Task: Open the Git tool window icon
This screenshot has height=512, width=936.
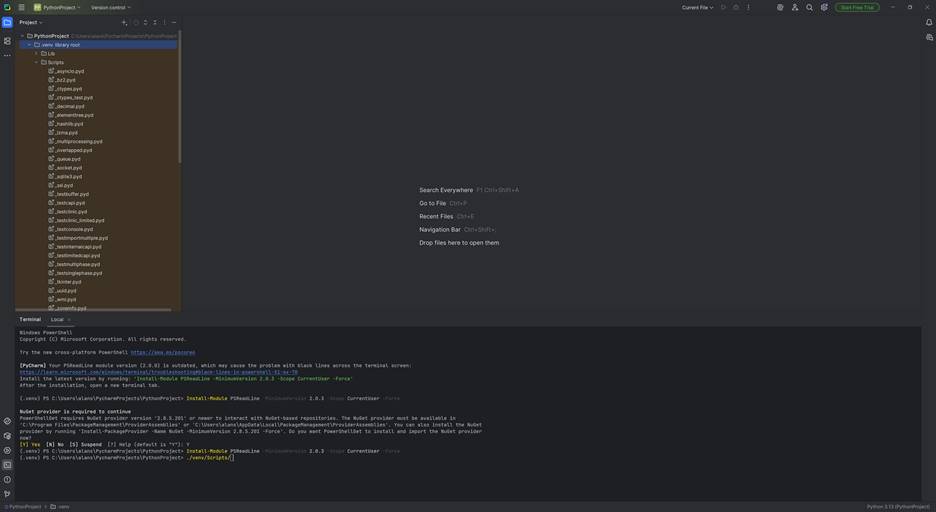Action: coord(7,494)
